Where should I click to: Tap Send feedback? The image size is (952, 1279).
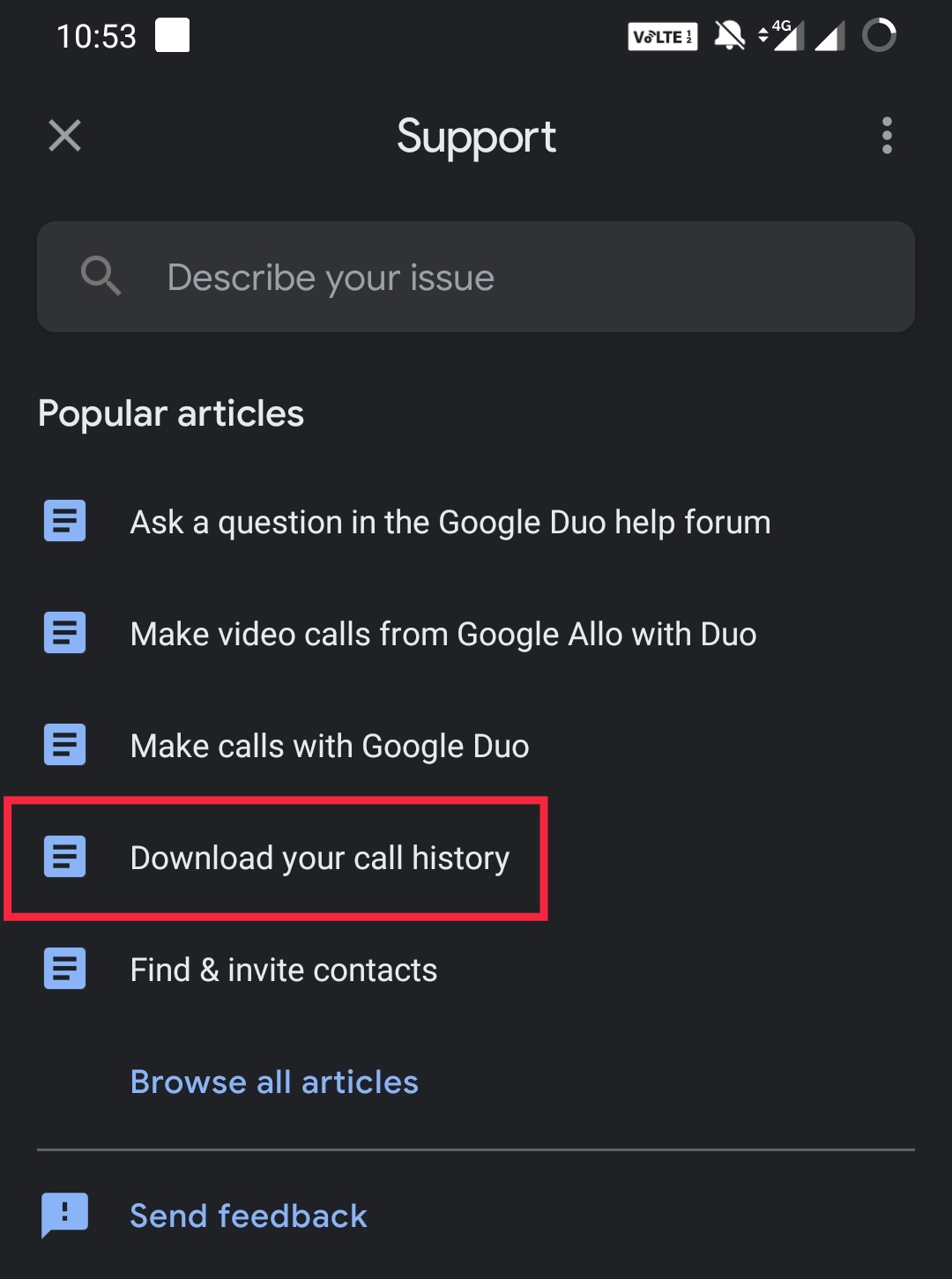coord(248,1215)
